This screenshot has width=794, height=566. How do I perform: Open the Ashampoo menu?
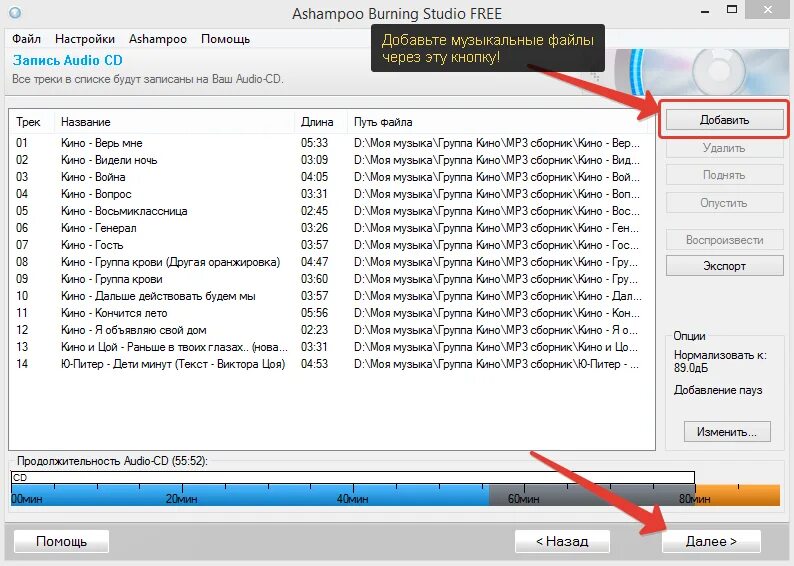pyautogui.click(x=157, y=39)
